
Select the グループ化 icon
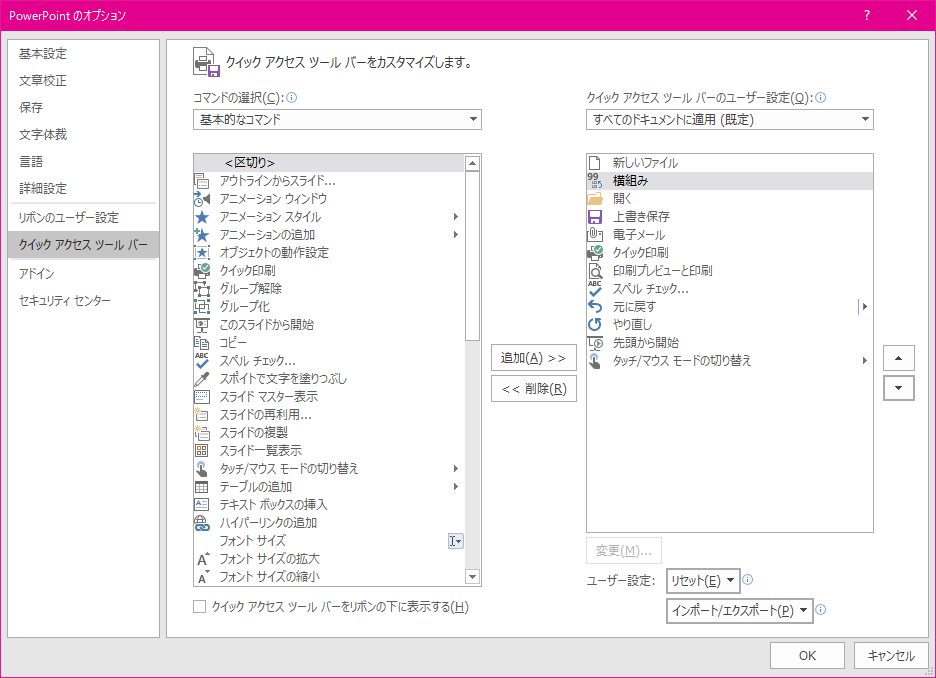[x=202, y=307]
